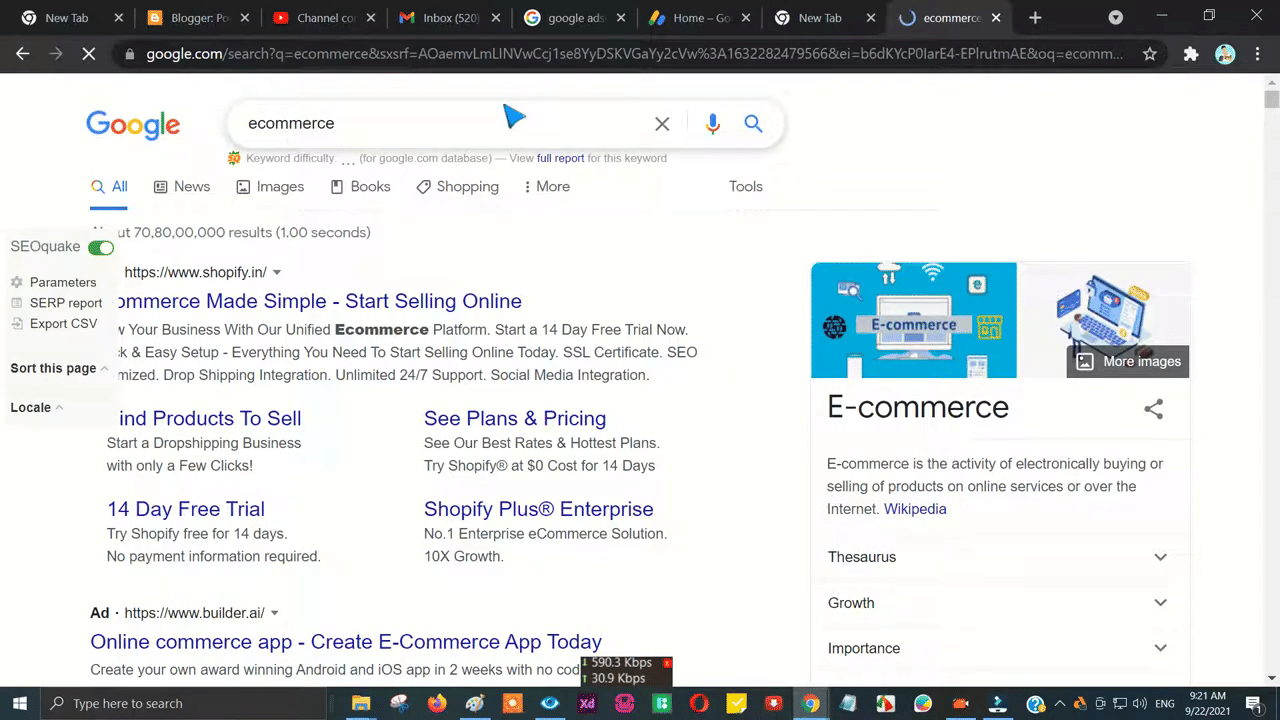This screenshot has height=720, width=1280.
Task: Open Firefox from the Windows taskbar
Action: point(437,703)
